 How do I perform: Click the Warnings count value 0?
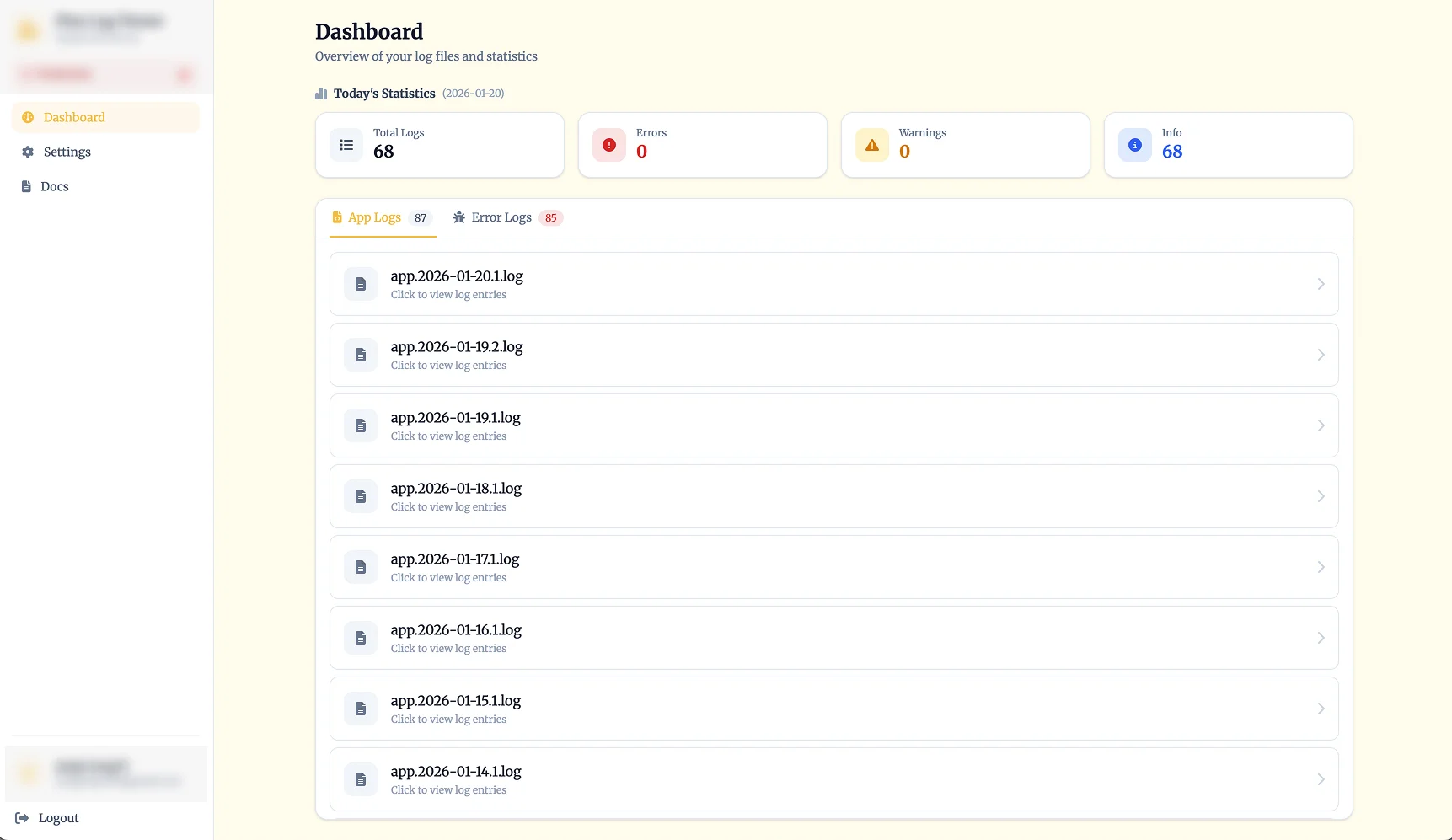905,152
